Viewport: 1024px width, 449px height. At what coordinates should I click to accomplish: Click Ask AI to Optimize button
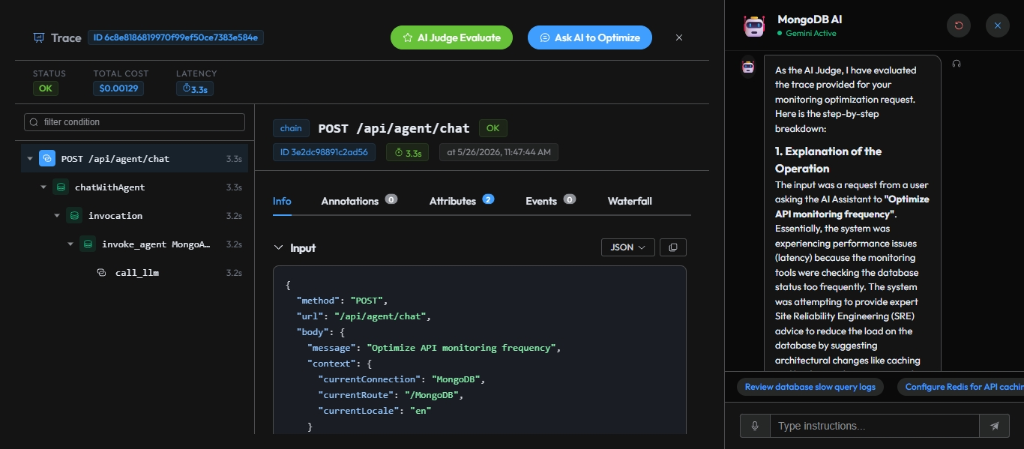[590, 38]
